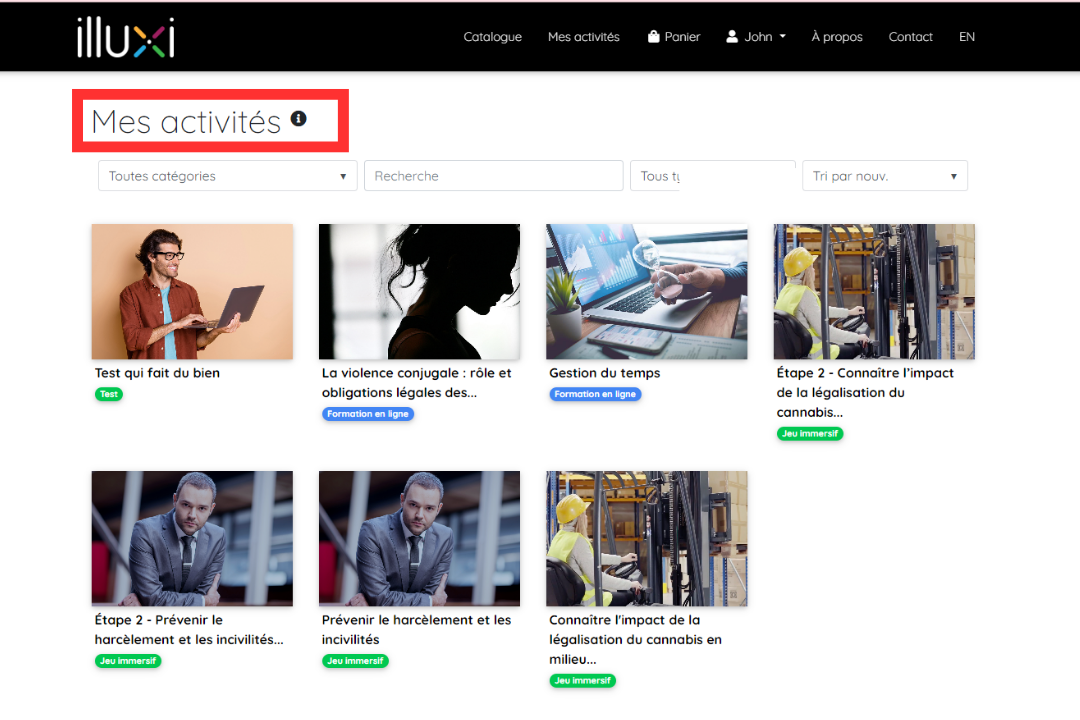Open Prévenir le harcèlement et les incivilités thumbnail

pos(419,539)
